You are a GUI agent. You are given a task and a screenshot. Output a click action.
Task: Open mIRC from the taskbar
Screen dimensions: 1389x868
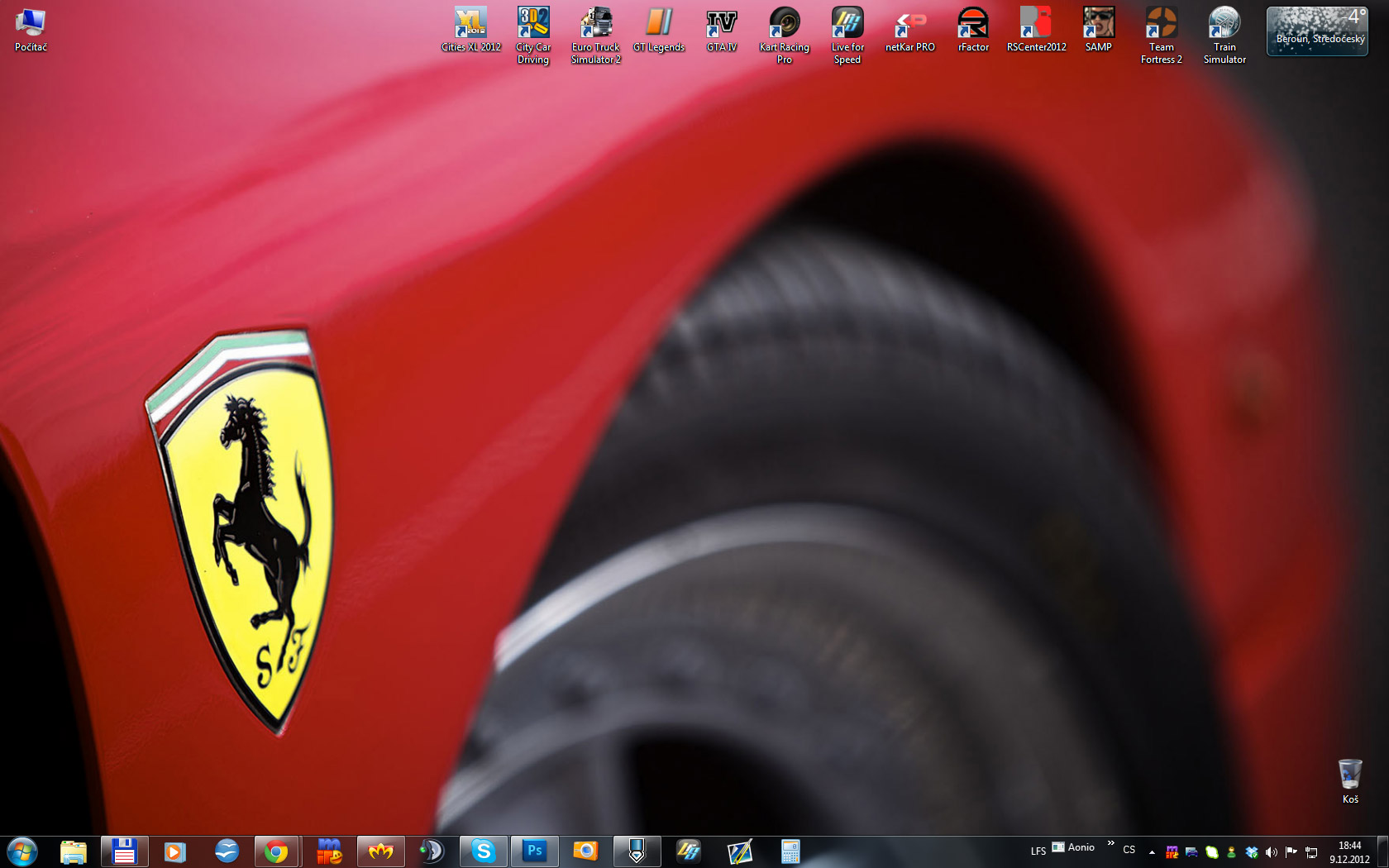tap(329, 851)
